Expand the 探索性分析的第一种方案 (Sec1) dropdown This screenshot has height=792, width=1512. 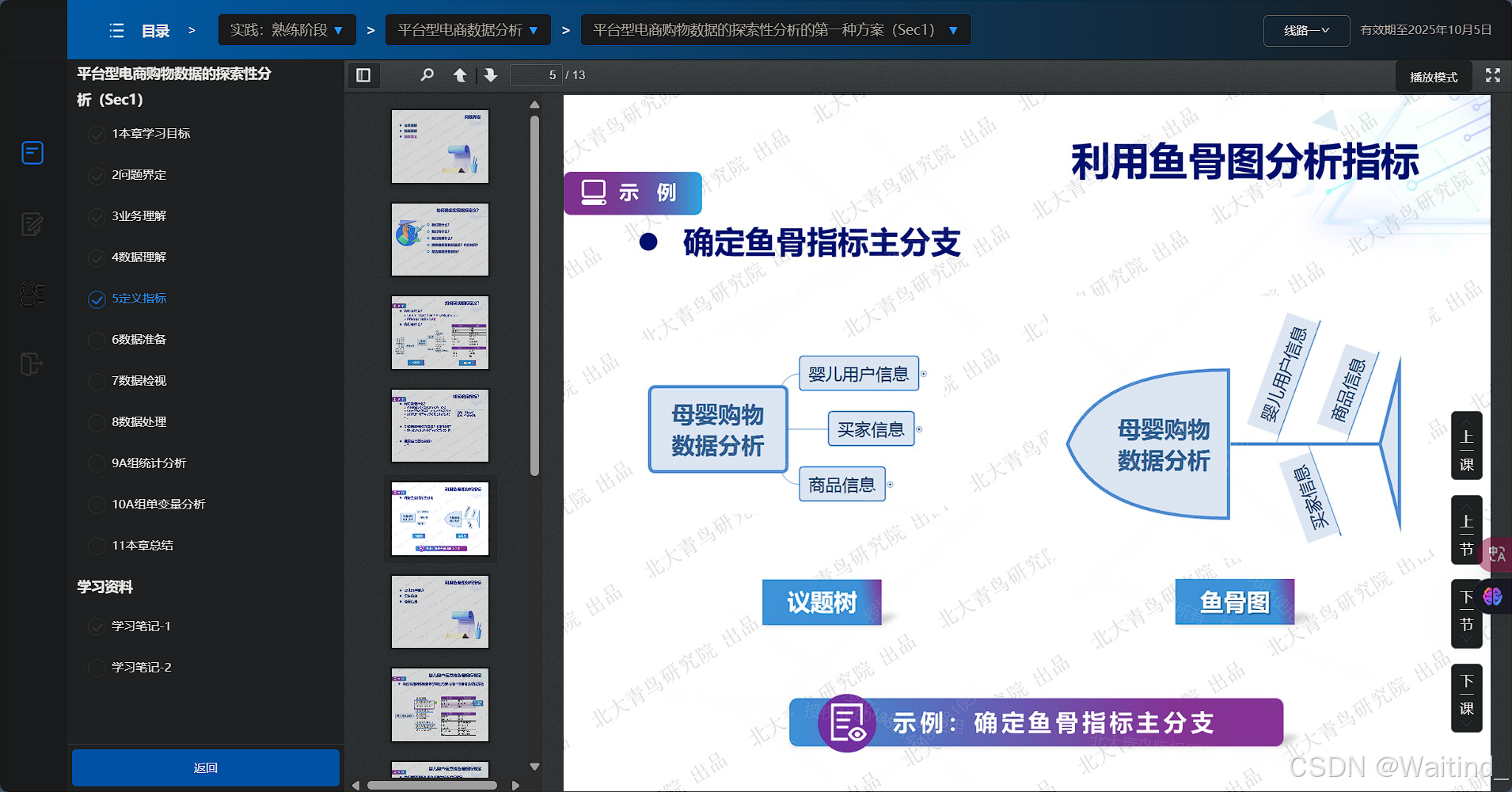[776, 30]
